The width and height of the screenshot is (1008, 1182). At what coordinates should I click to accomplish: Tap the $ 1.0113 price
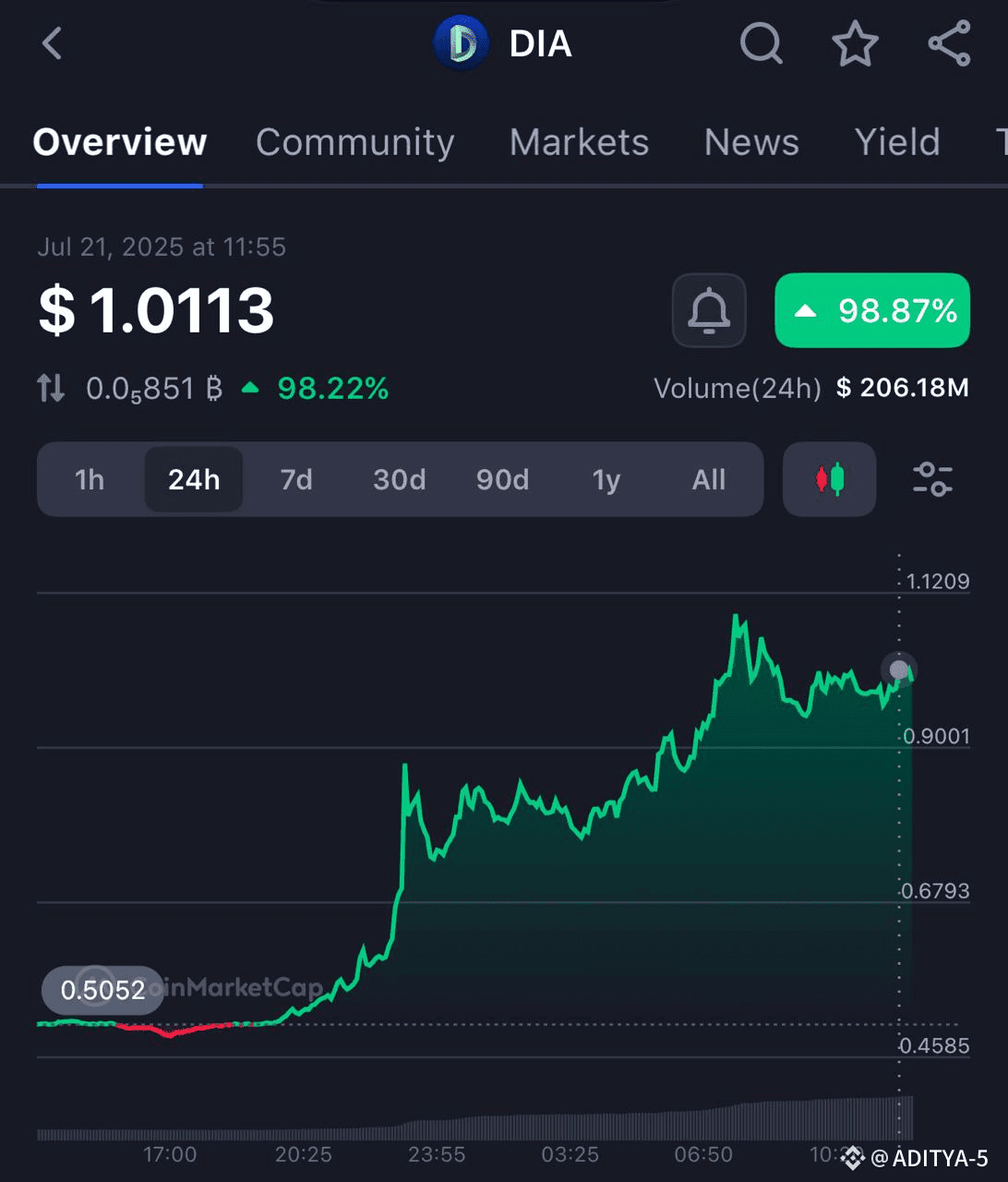click(156, 309)
